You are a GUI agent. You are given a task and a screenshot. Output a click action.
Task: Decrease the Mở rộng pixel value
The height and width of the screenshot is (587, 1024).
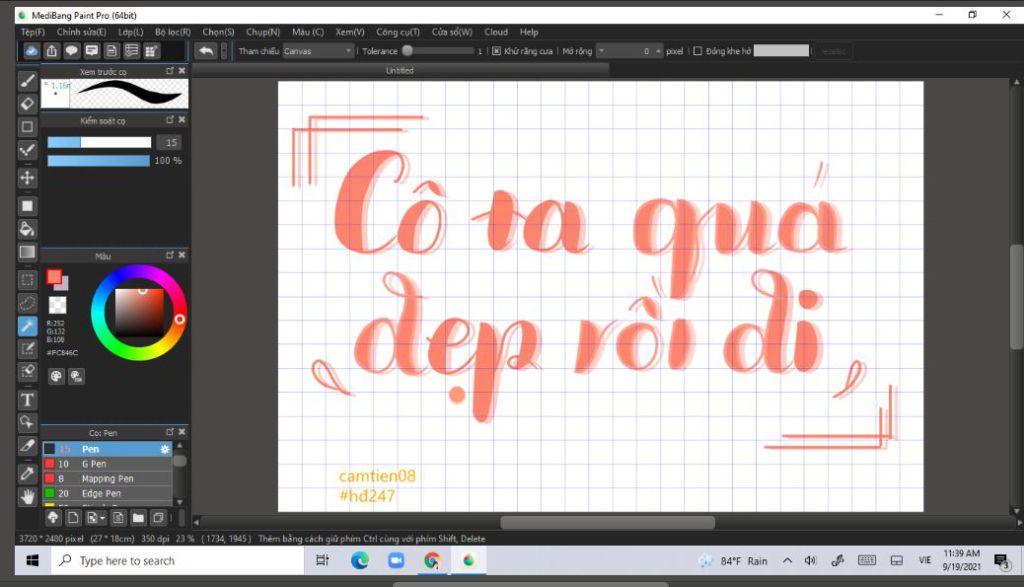pos(601,51)
